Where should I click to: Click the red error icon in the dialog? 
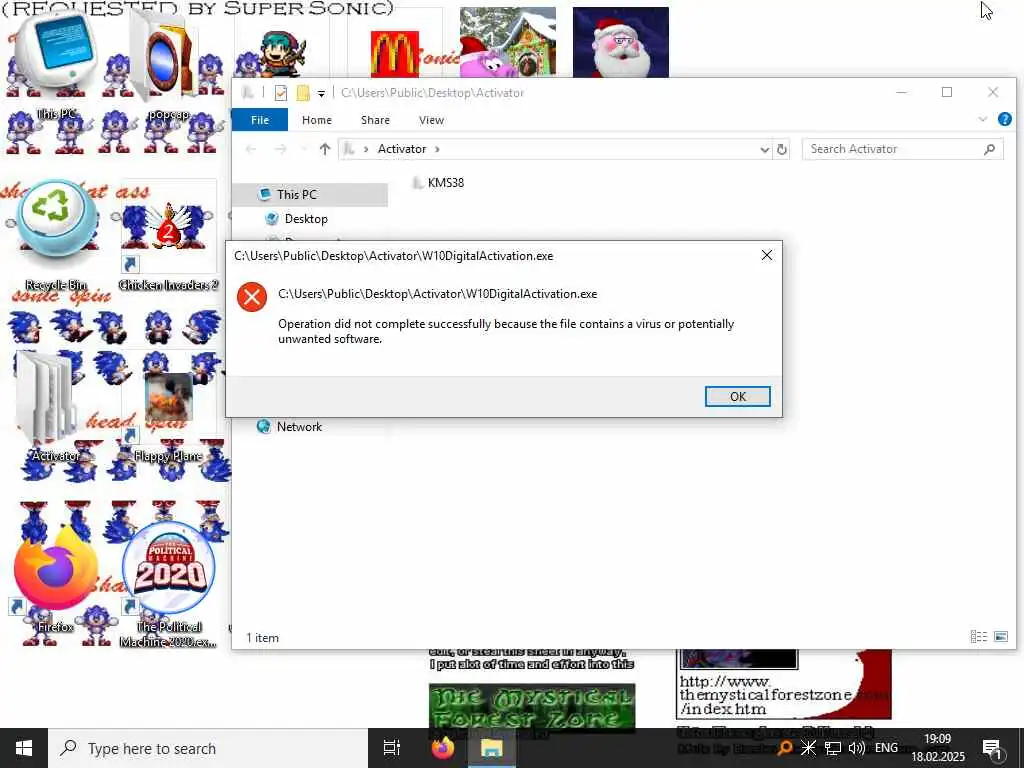click(252, 297)
